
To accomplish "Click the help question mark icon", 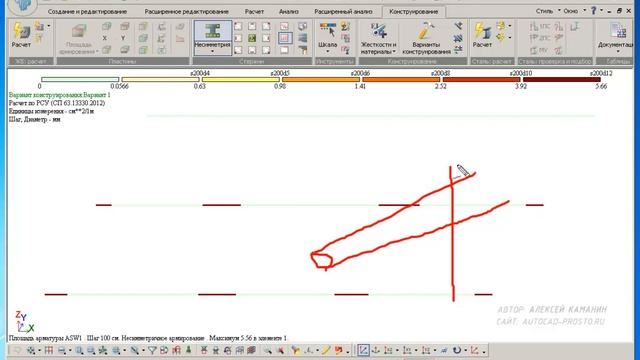I will 593,11.
